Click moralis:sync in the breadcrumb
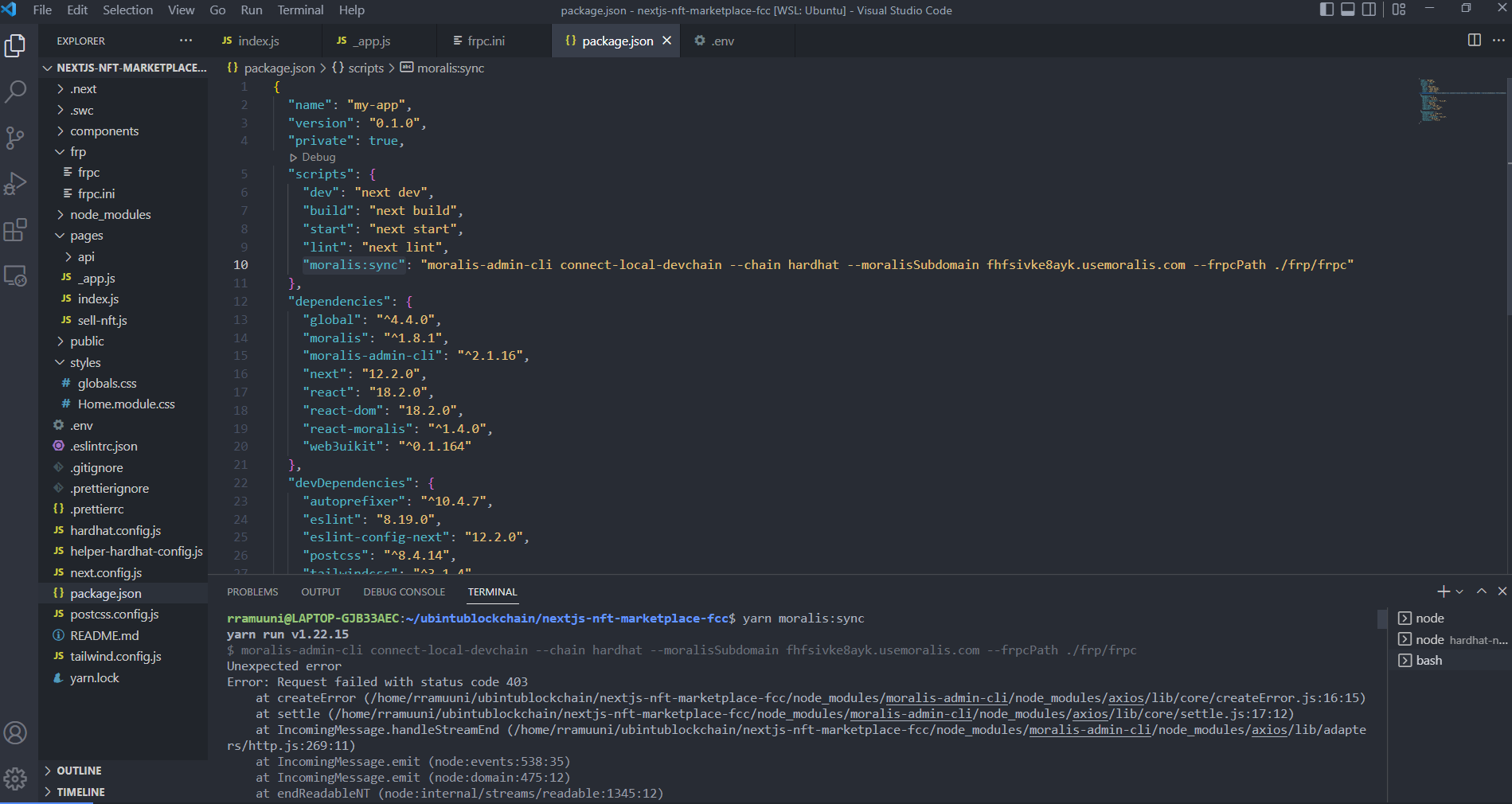Image resolution: width=1512 pixels, height=804 pixels. tap(451, 68)
